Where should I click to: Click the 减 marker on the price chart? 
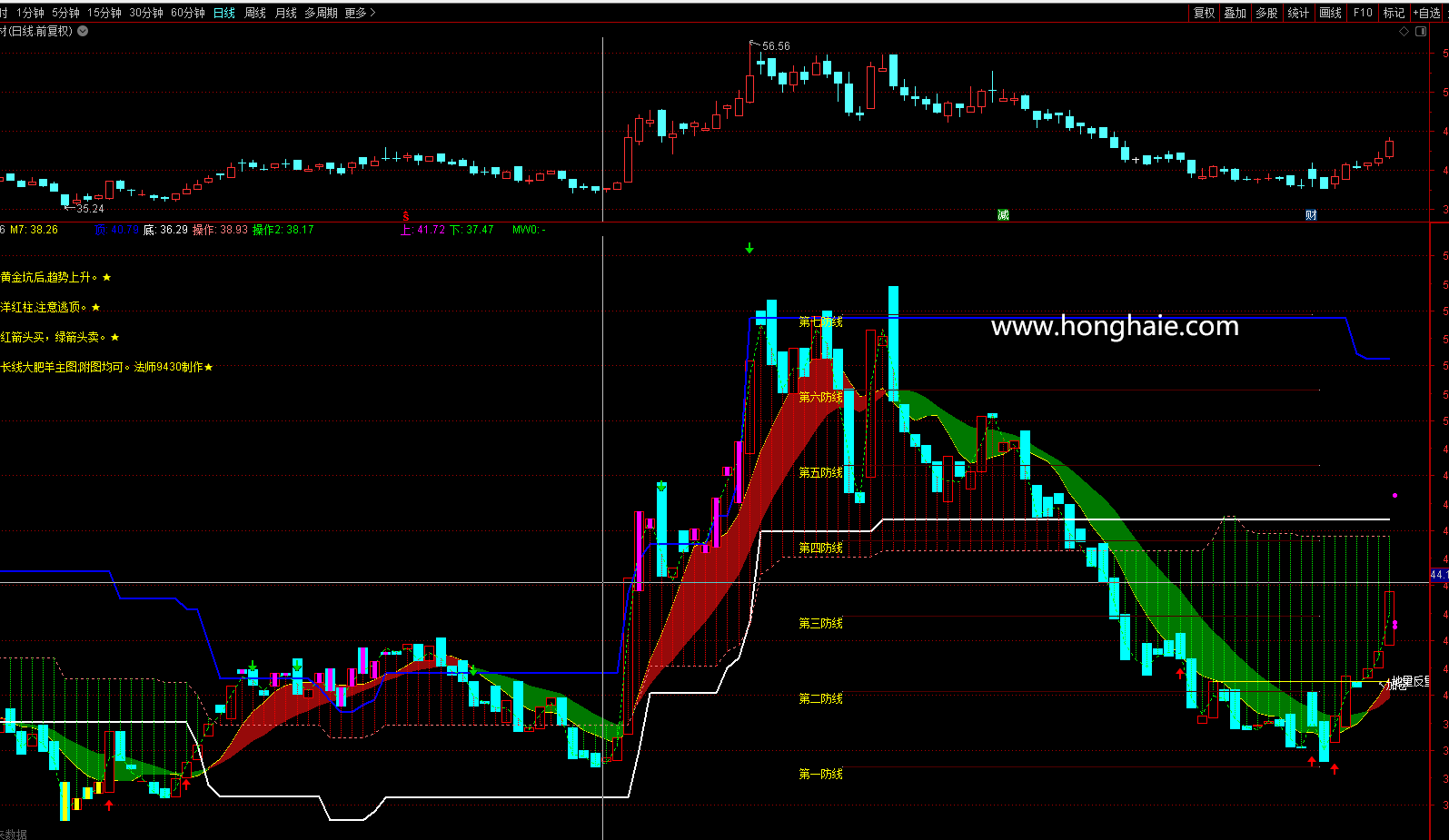(1003, 215)
